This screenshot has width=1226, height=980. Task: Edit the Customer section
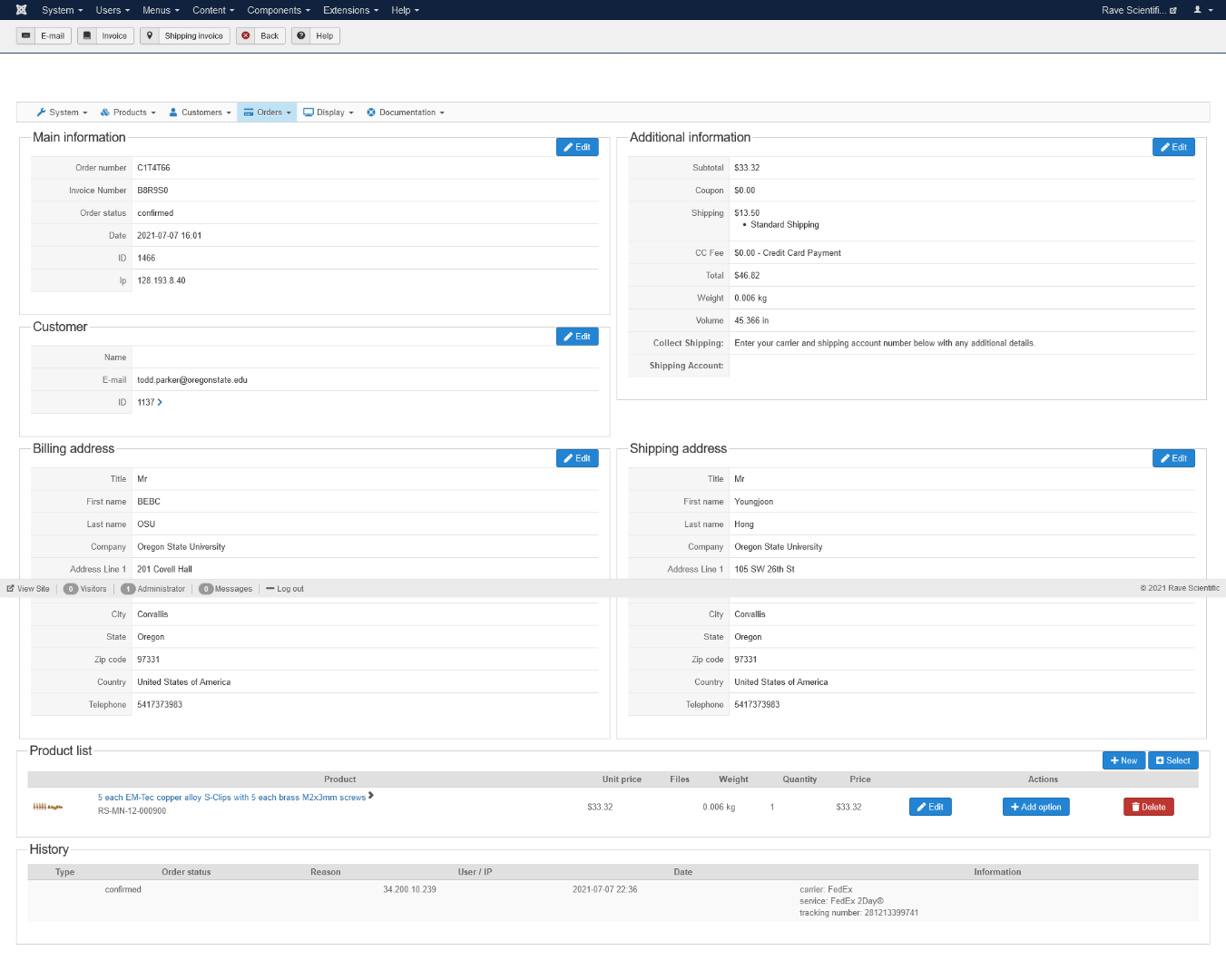577,337
